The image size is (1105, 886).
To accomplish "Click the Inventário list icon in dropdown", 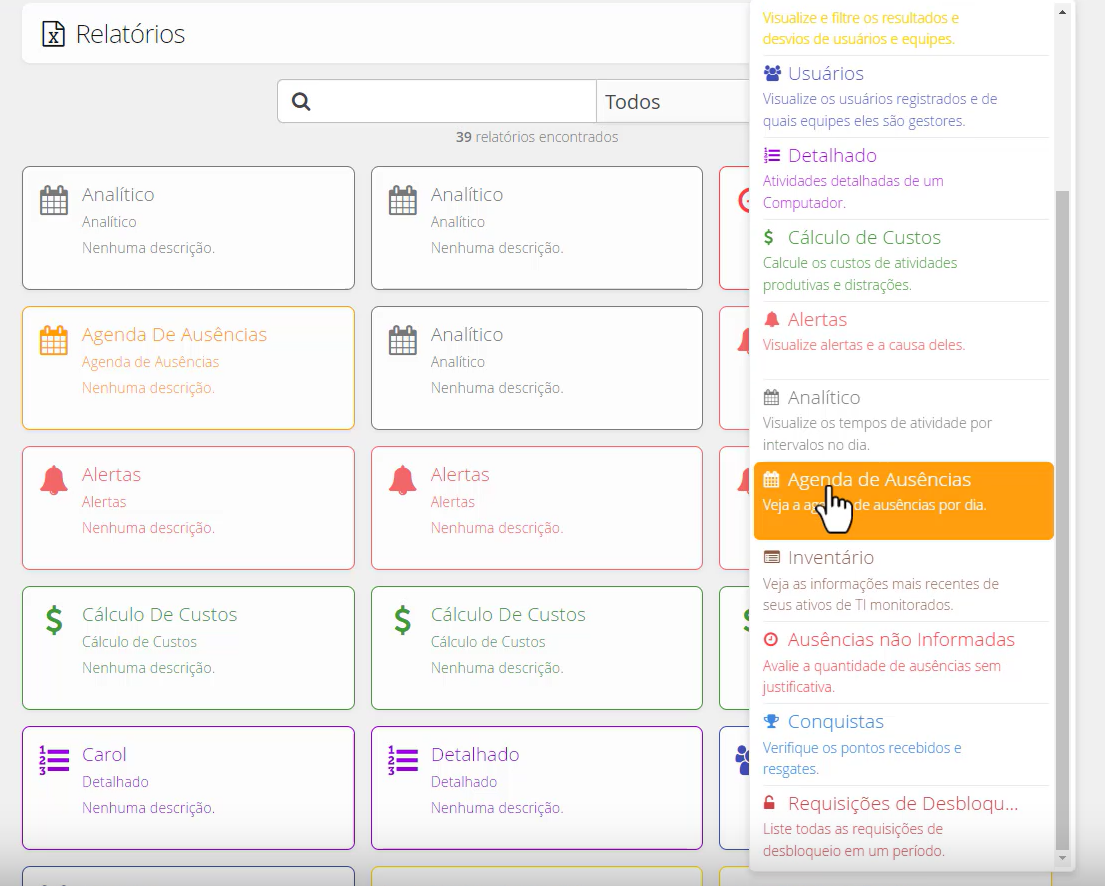I will [x=772, y=558].
